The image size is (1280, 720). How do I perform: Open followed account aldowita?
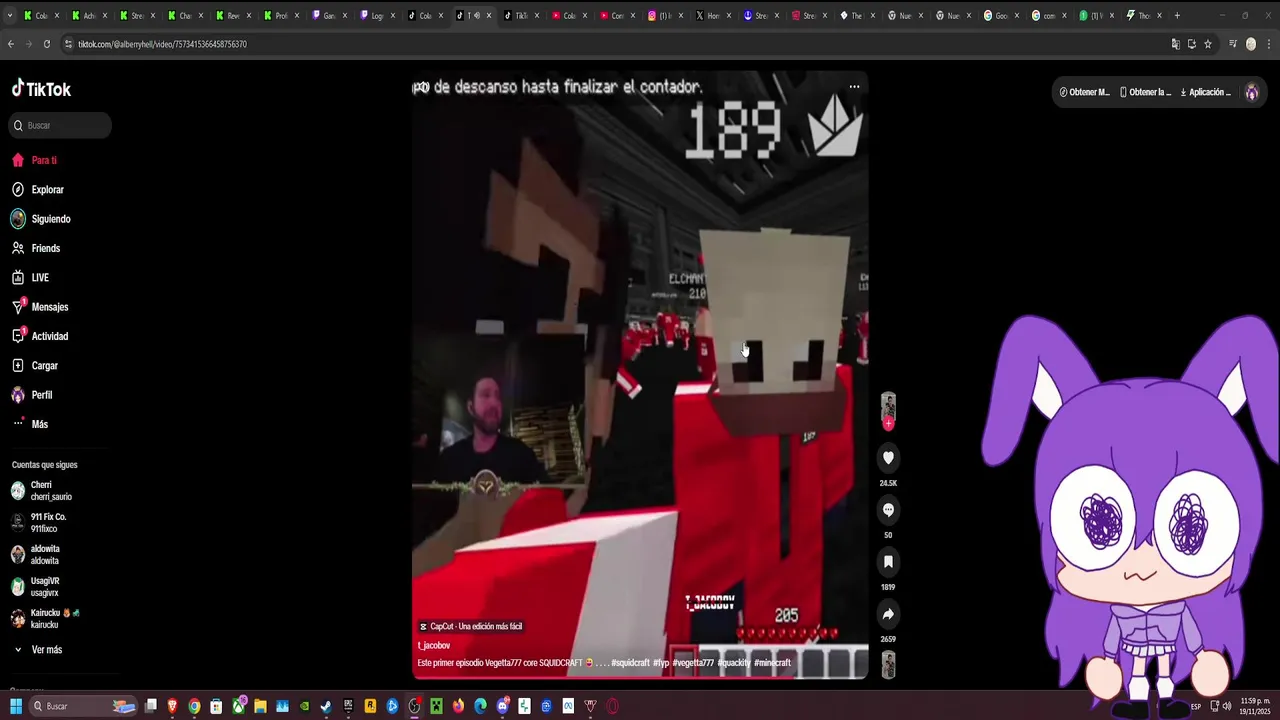[x=36, y=555]
